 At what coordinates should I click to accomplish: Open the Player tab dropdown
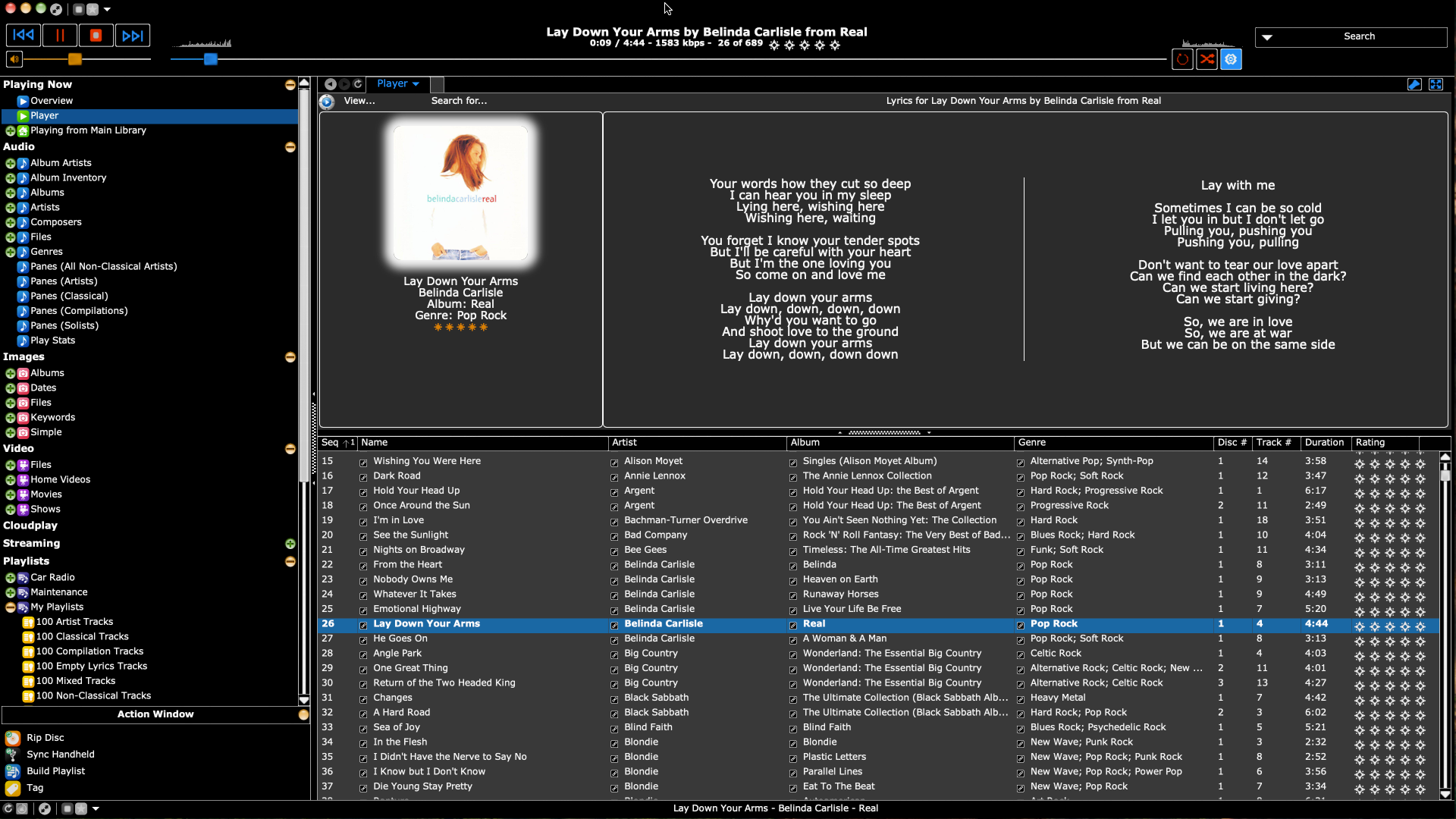click(416, 84)
